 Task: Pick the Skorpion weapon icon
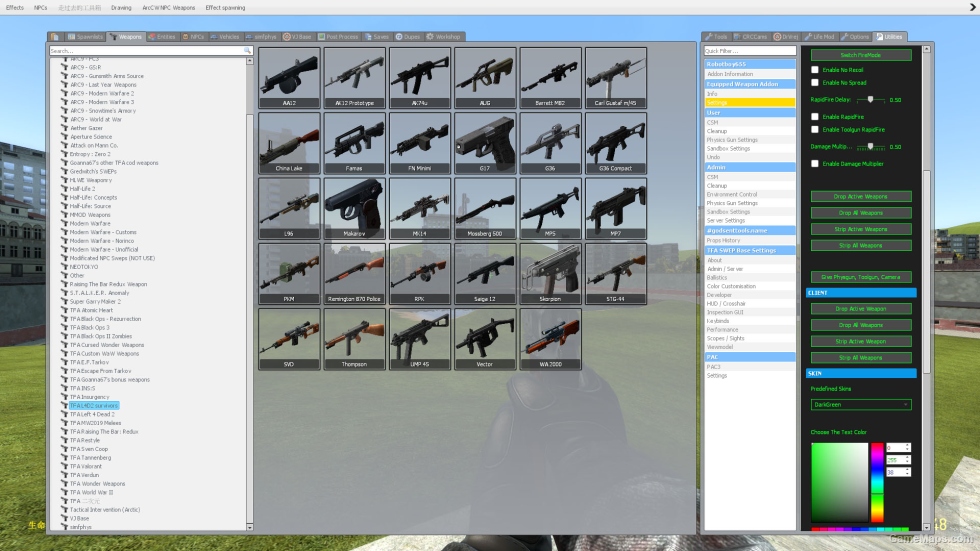550,274
